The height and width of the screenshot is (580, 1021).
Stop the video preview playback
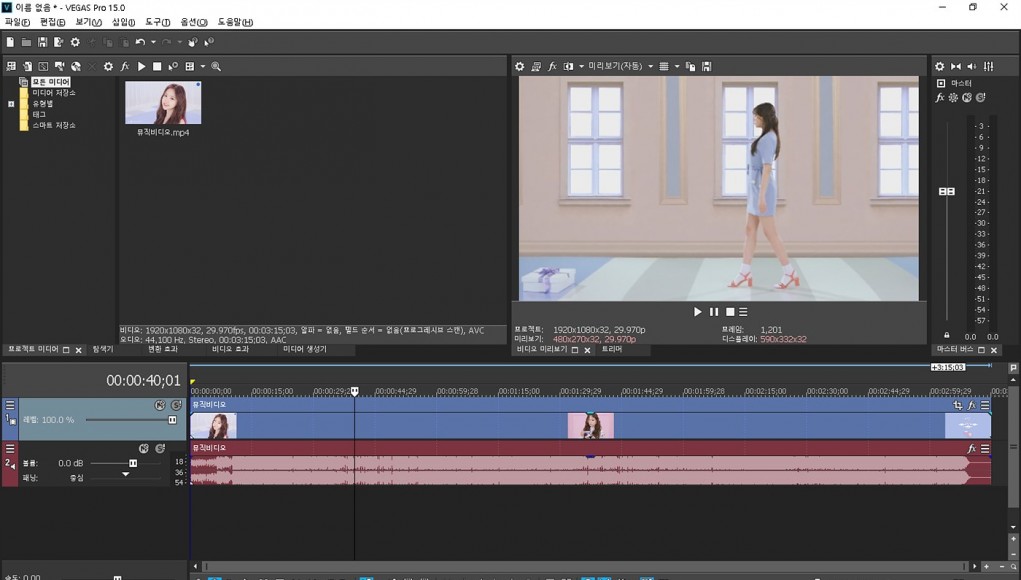(x=730, y=312)
